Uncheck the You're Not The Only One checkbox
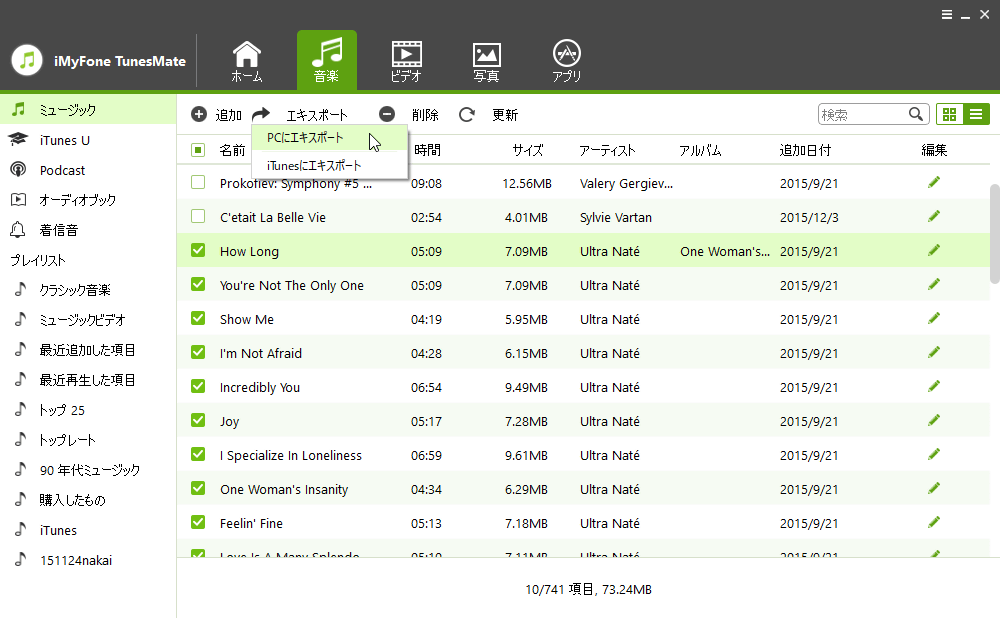This screenshot has width=1000, height=618. click(198, 284)
